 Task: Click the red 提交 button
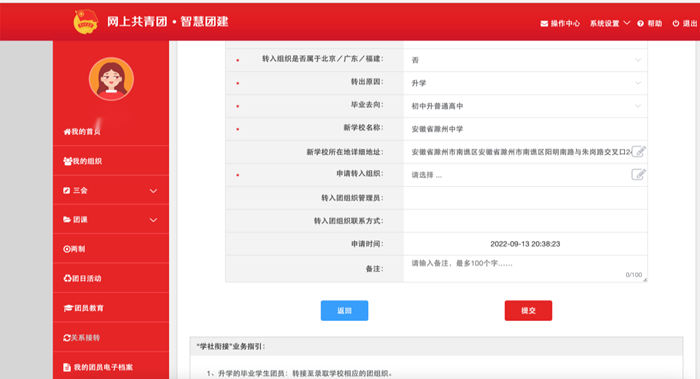pos(528,311)
